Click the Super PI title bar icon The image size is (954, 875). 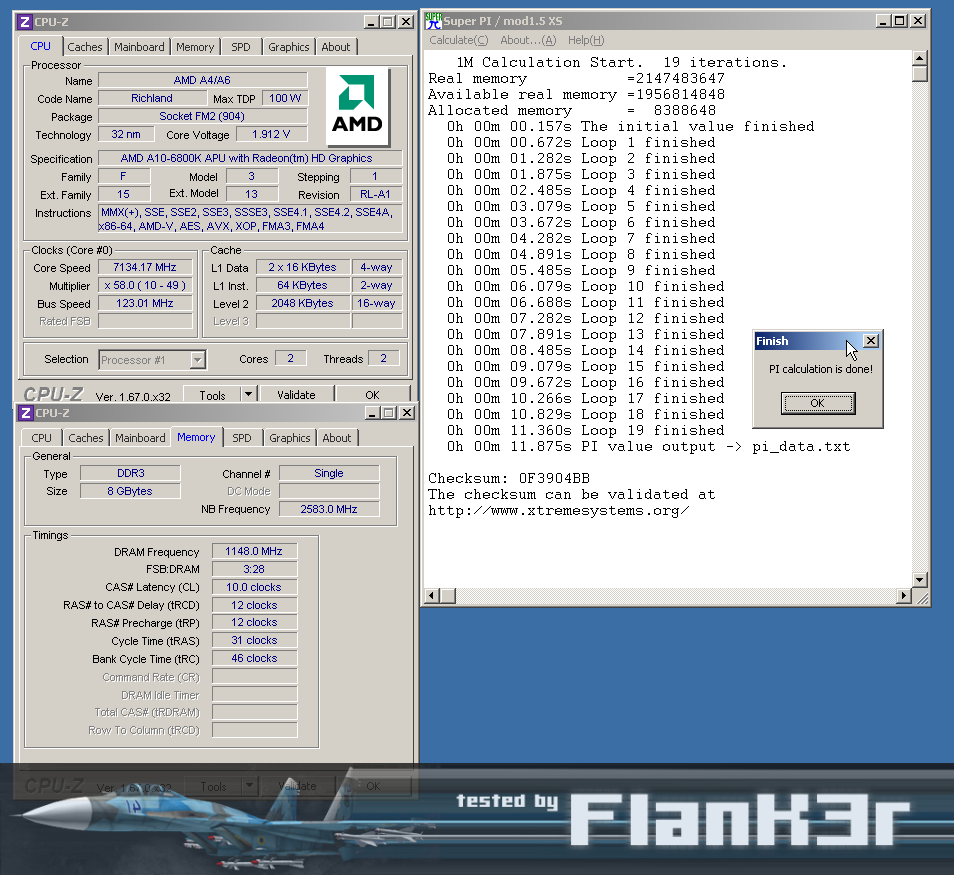pyautogui.click(x=433, y=21)
